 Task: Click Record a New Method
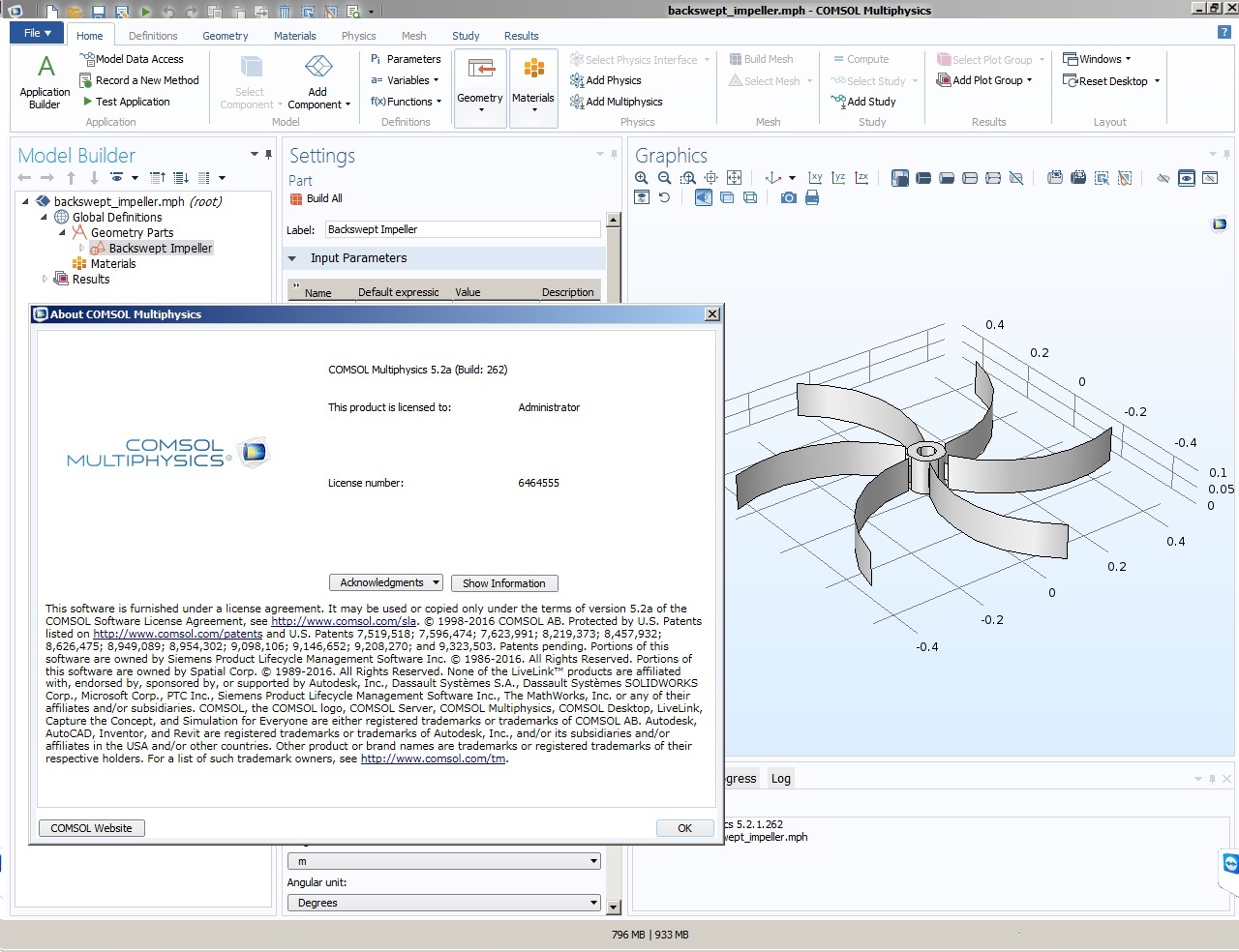pos(139,80)
